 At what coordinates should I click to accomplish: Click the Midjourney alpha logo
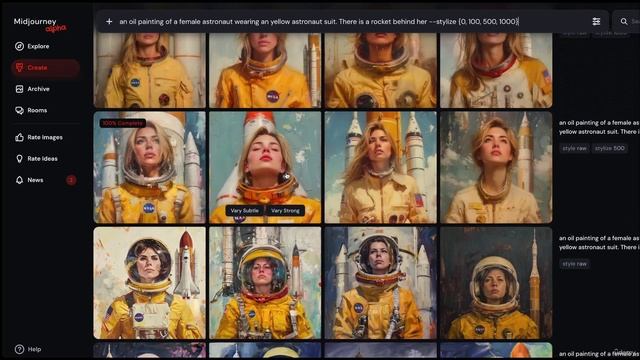point(40,24)
